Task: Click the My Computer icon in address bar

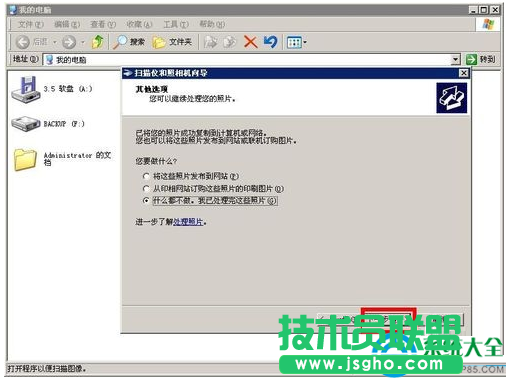Action: tap(49, 60)
